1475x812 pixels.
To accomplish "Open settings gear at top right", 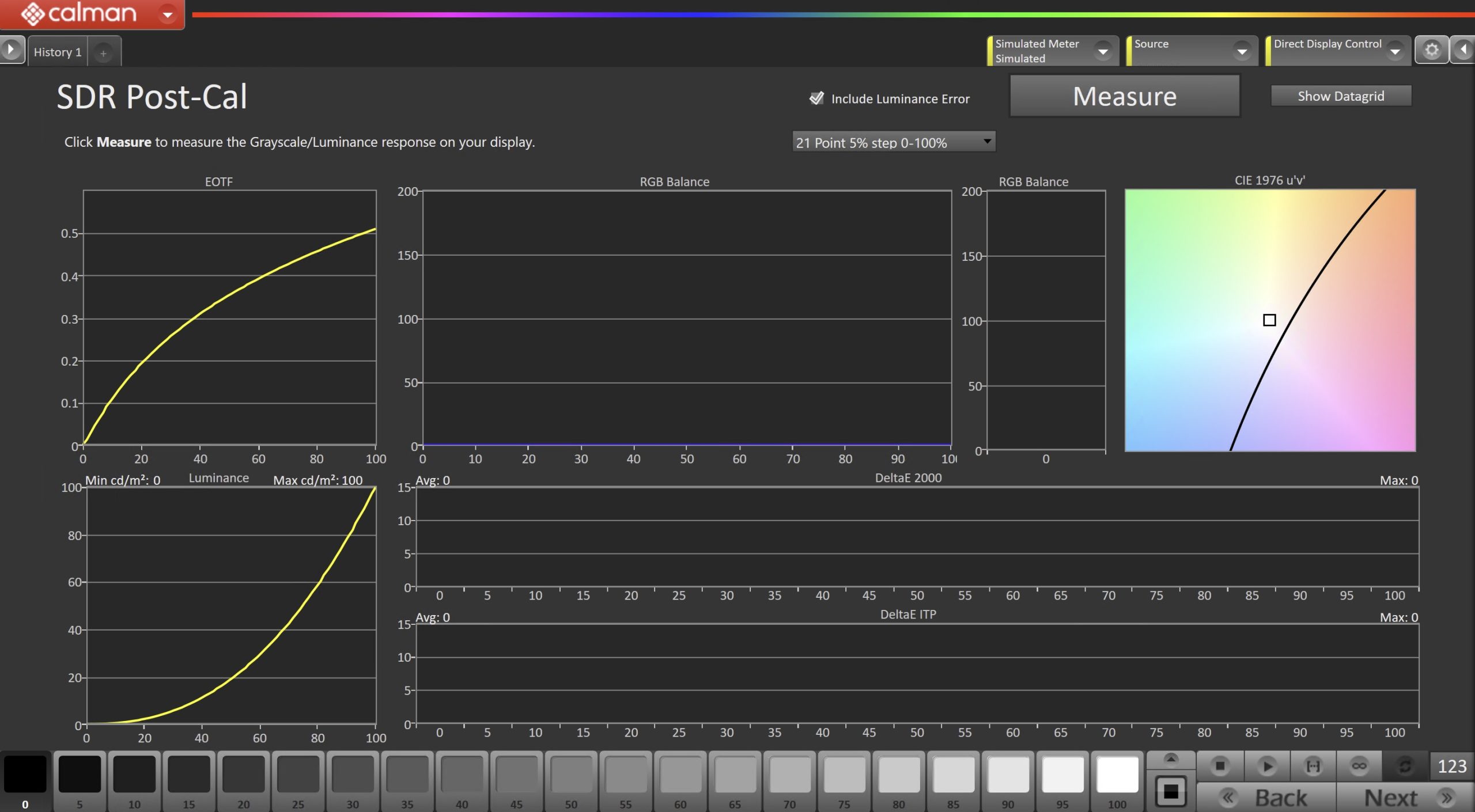I will coord(1432,51).
